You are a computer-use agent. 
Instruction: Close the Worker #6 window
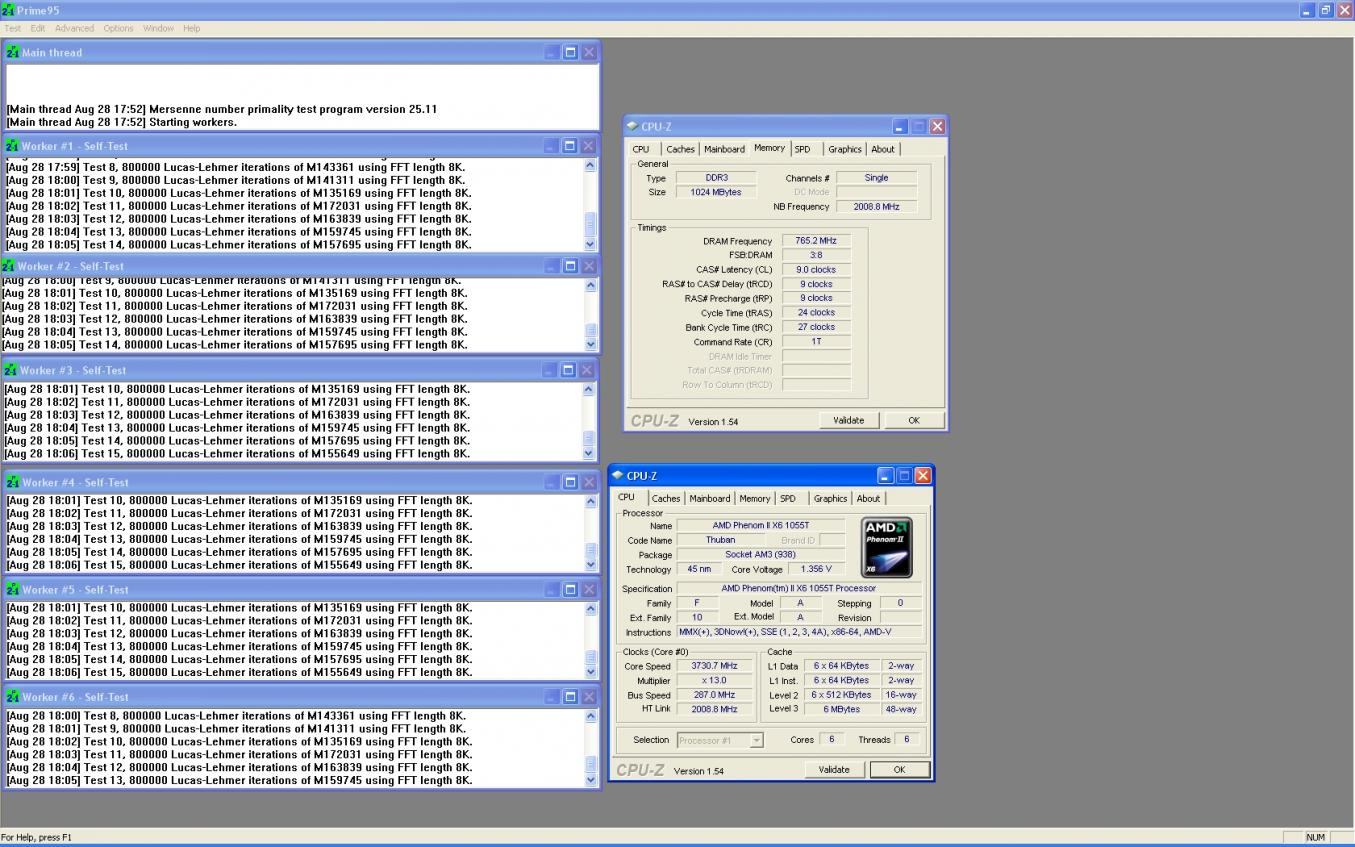pos(588,697)
